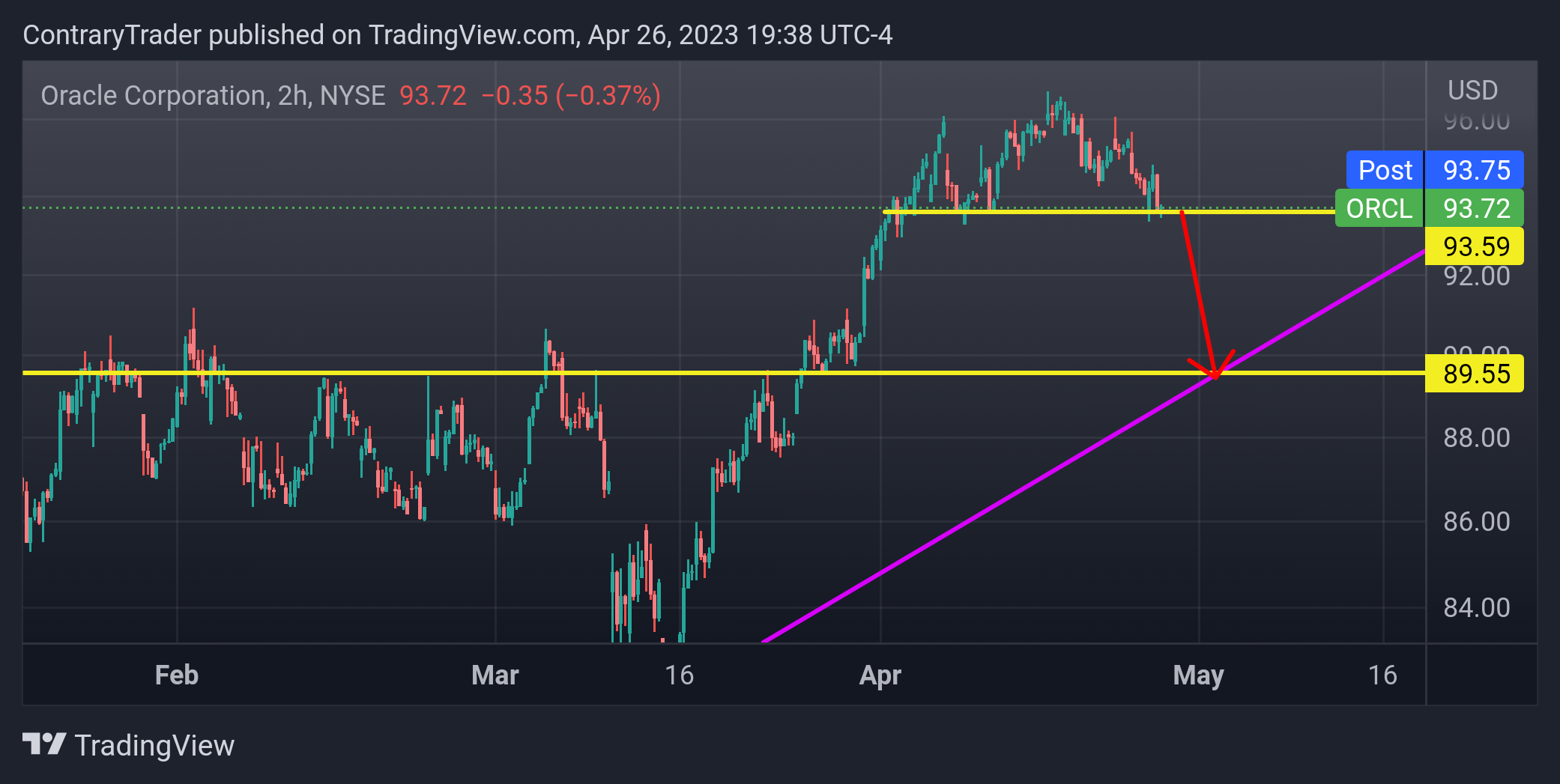This screenshot has height=784, width=1560.
Task: Click the yellow 93.59 price label
Action: tap(1475, 246)
